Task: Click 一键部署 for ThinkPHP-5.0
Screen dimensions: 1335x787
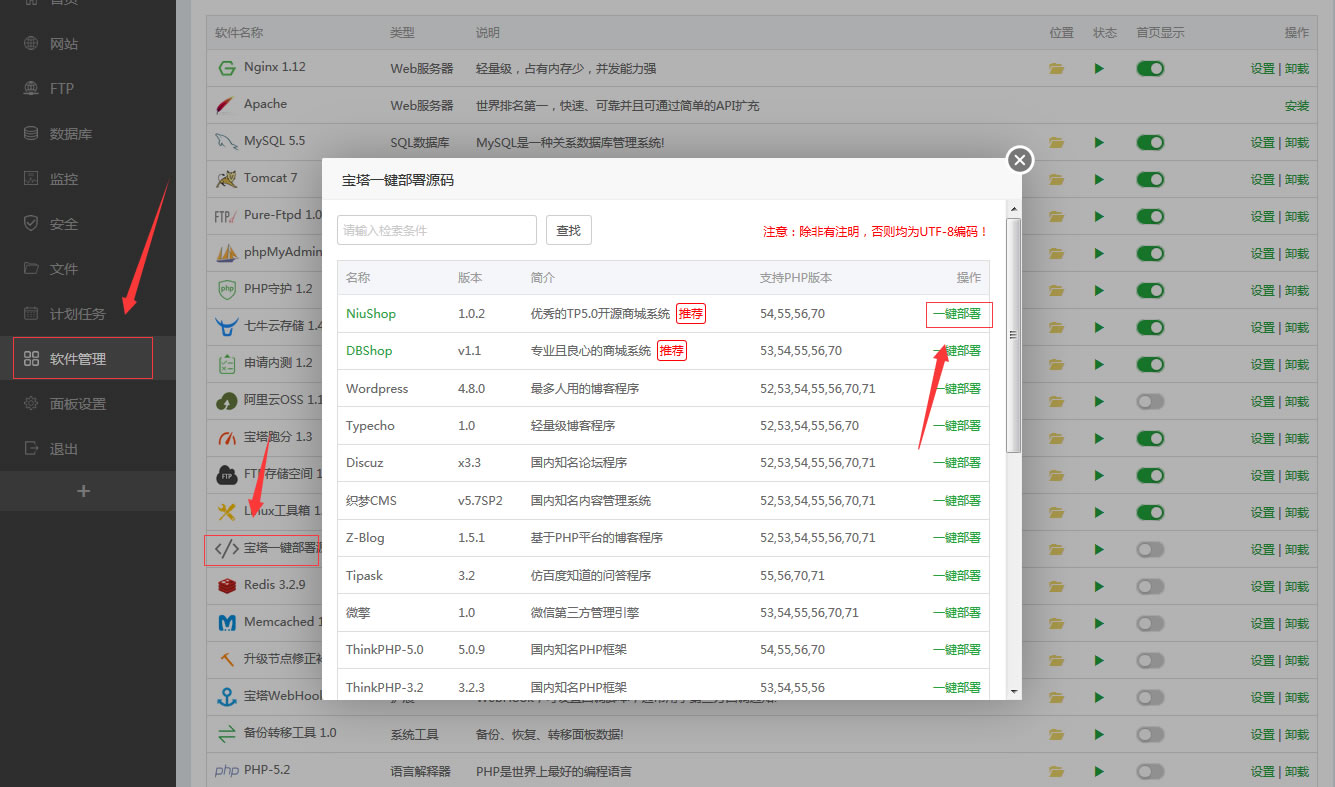Action: (957, 649)
